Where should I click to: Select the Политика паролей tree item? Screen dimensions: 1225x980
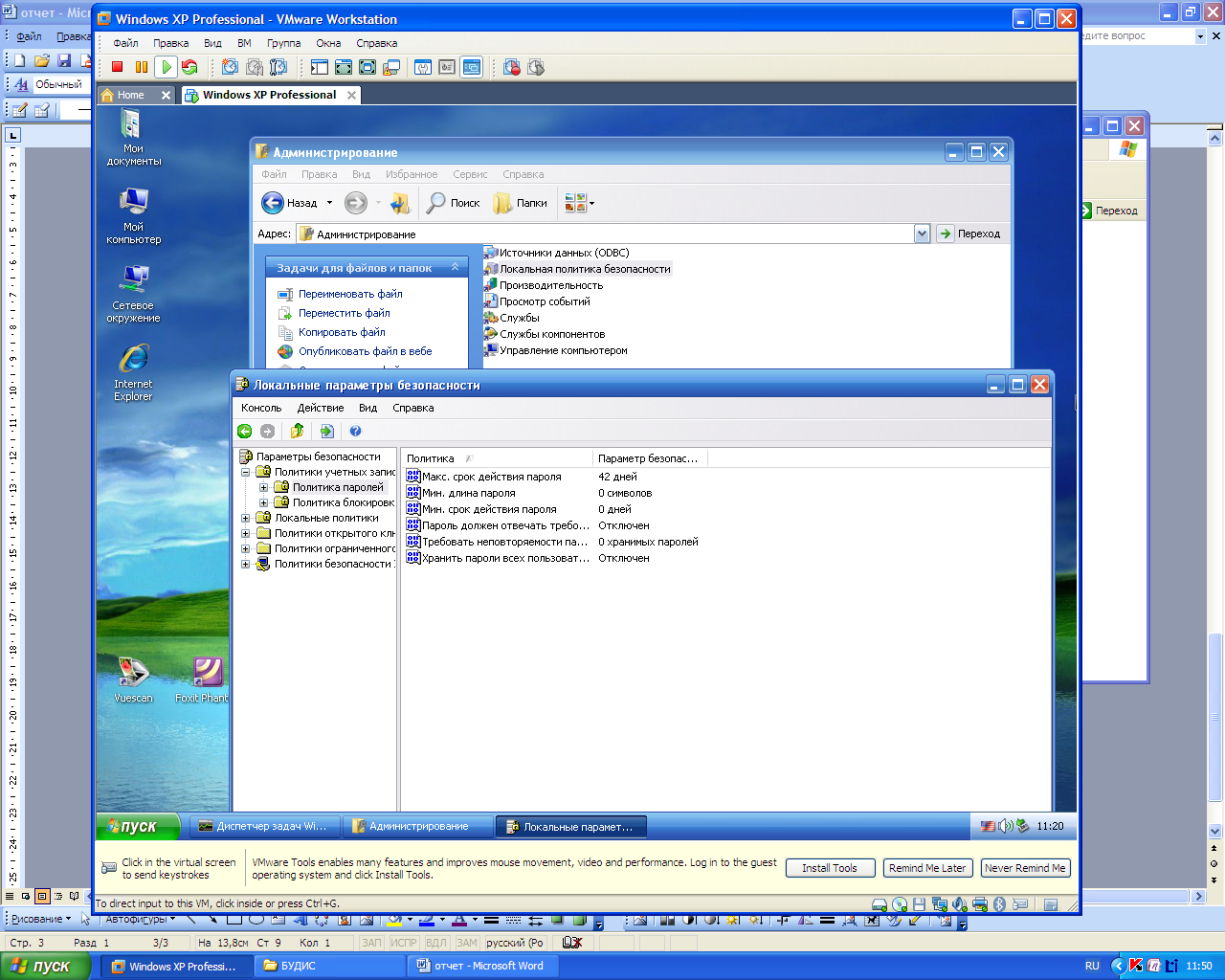coord(338,487)
